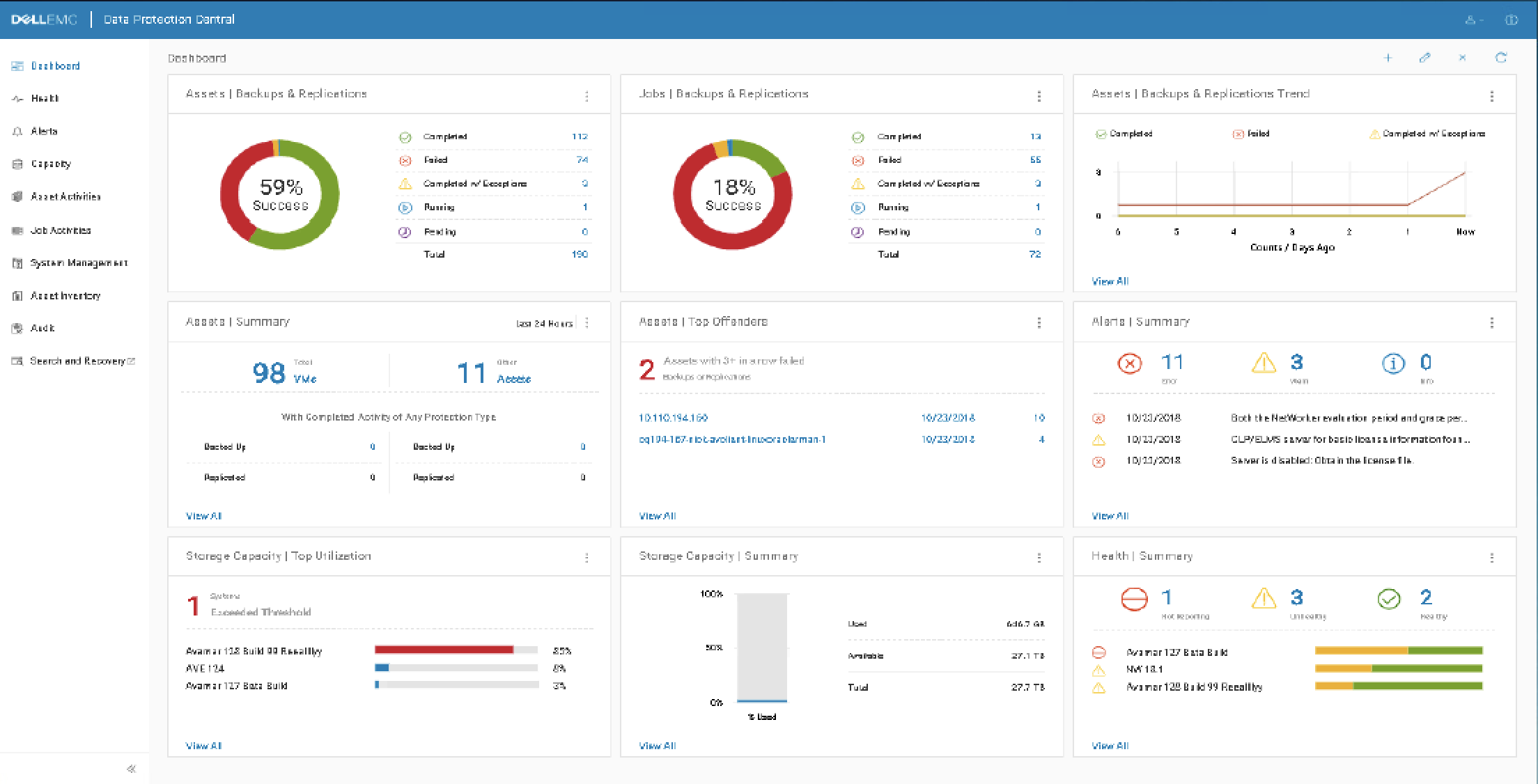The width and height of the screenshot is (1538, 784).
Task: Refresh the dashboard with the reload icon
Action: click(1501, 58)
